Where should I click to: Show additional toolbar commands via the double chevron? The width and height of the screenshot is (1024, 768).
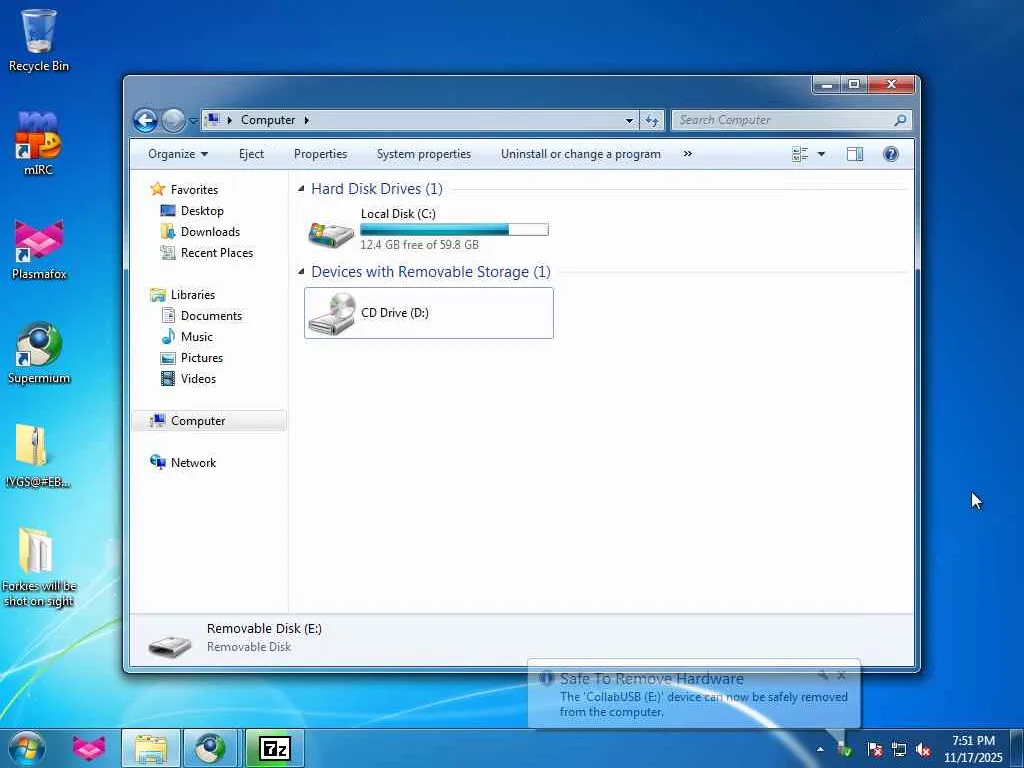(688, 154)
